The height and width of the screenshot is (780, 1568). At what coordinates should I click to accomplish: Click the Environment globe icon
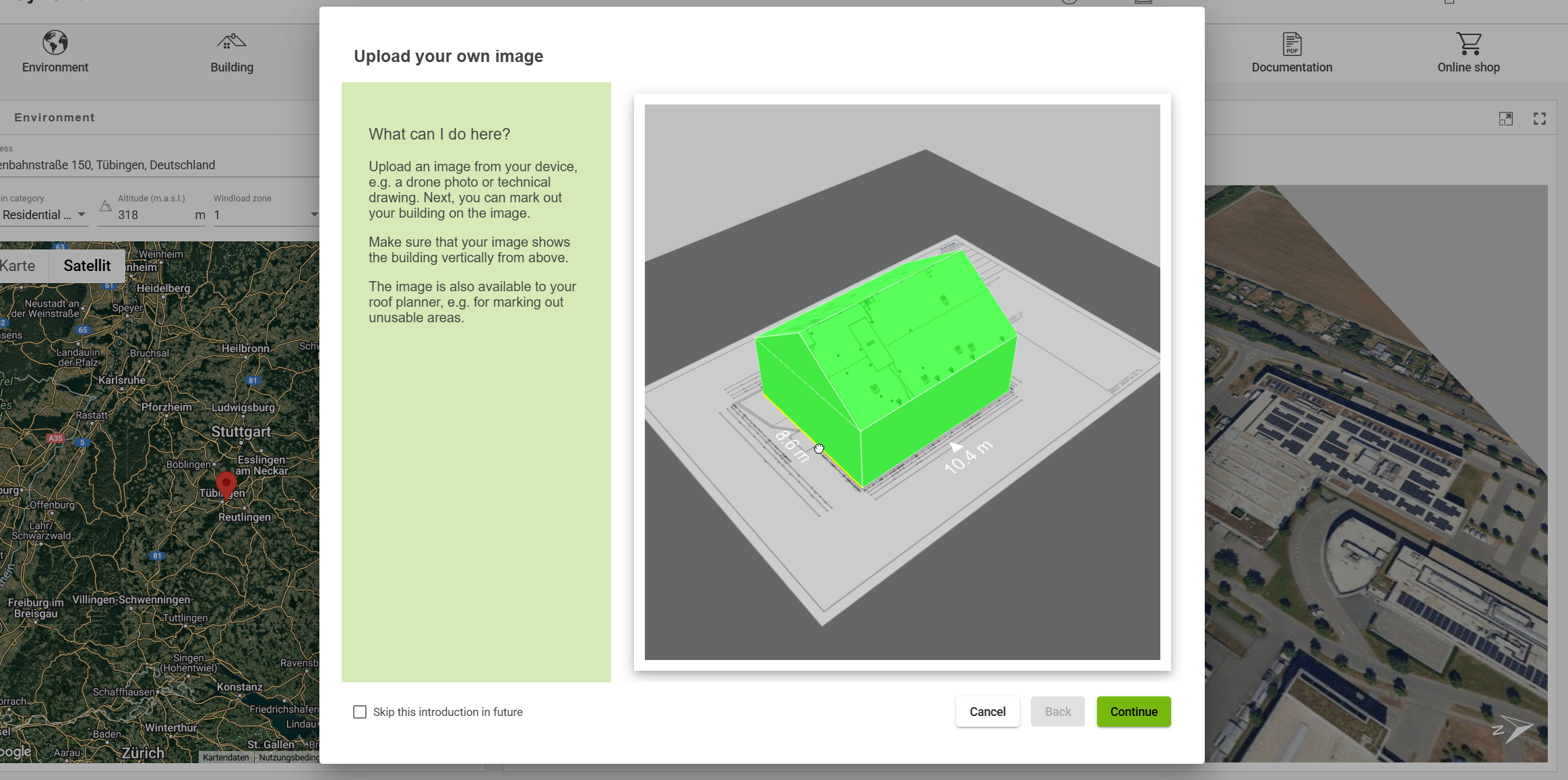55,42
